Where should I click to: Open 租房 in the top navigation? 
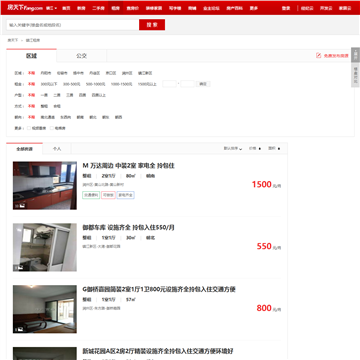pyautogui.click(x=116, y=8)
